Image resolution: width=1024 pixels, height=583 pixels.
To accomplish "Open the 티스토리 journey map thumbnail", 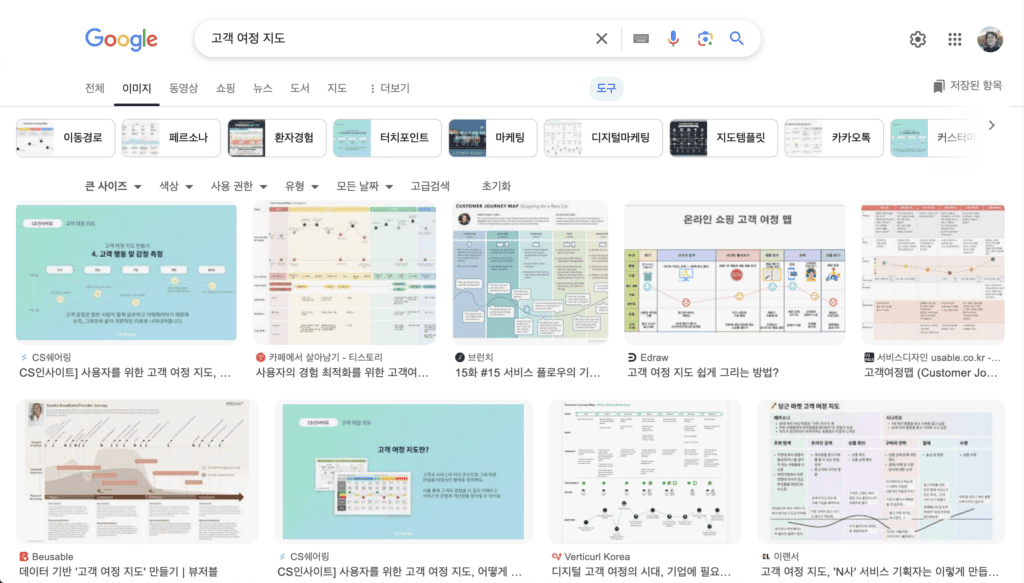I will (344, 272).
